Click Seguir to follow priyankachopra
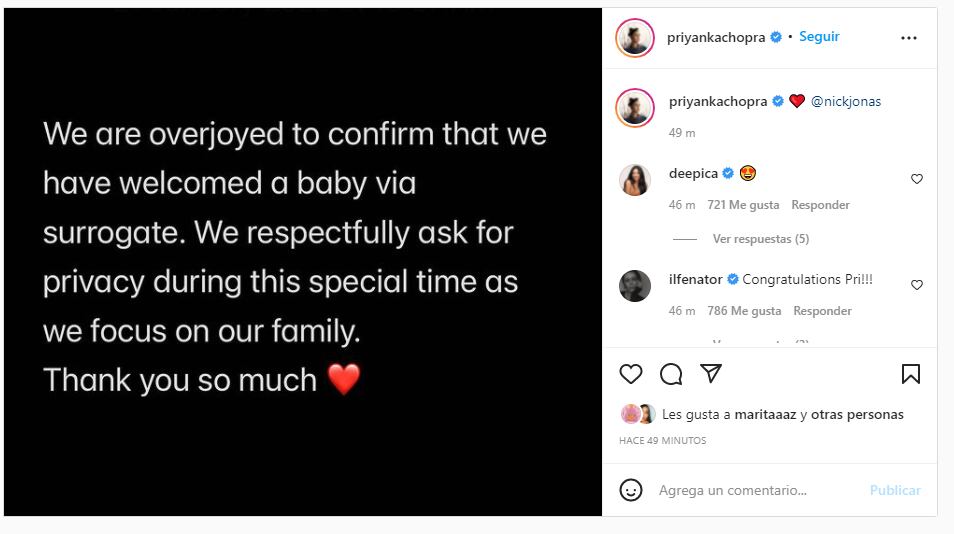The image size is (954, 534). (x=819, y=37)
